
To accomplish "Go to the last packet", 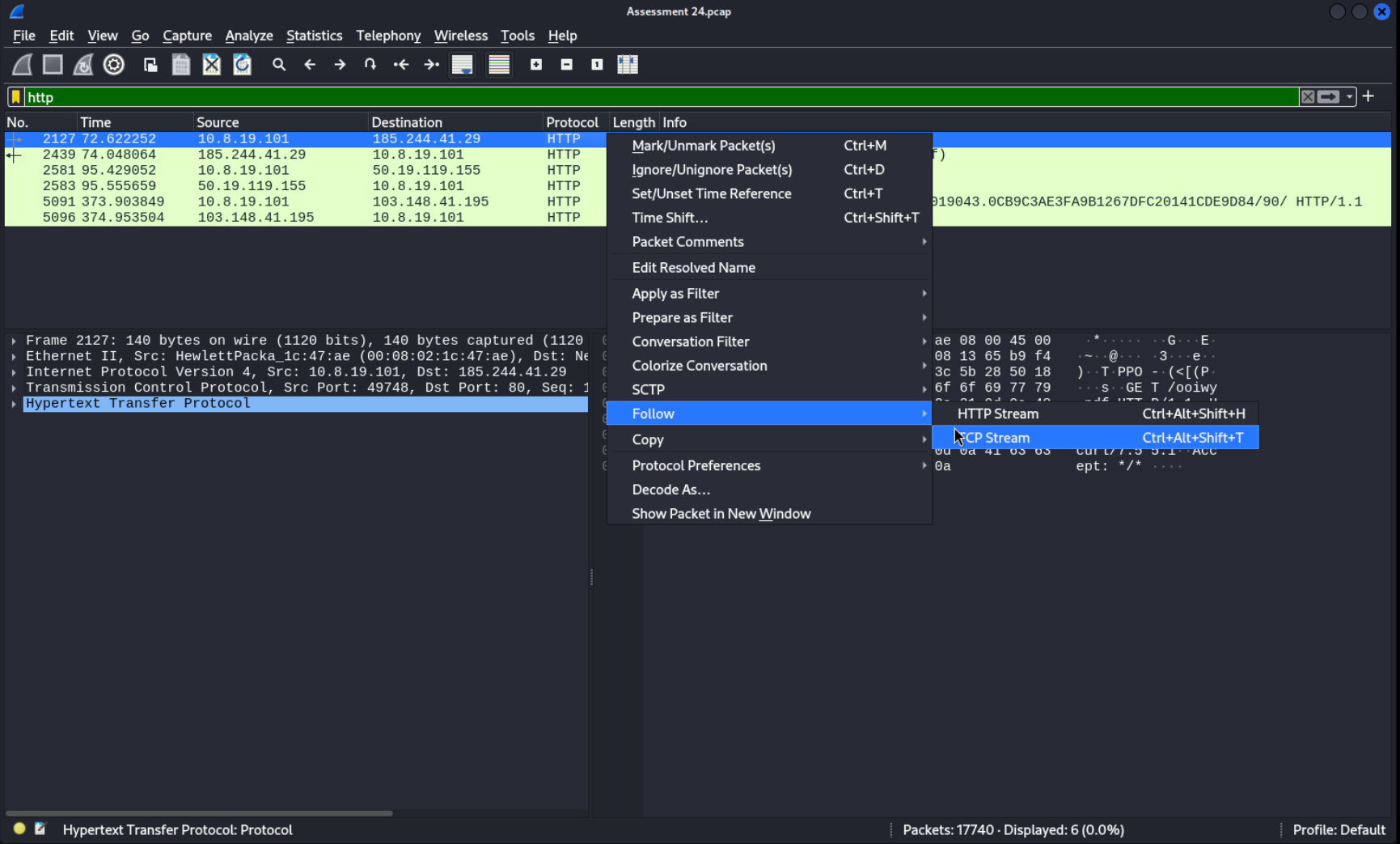I will [x=431, y=65].
